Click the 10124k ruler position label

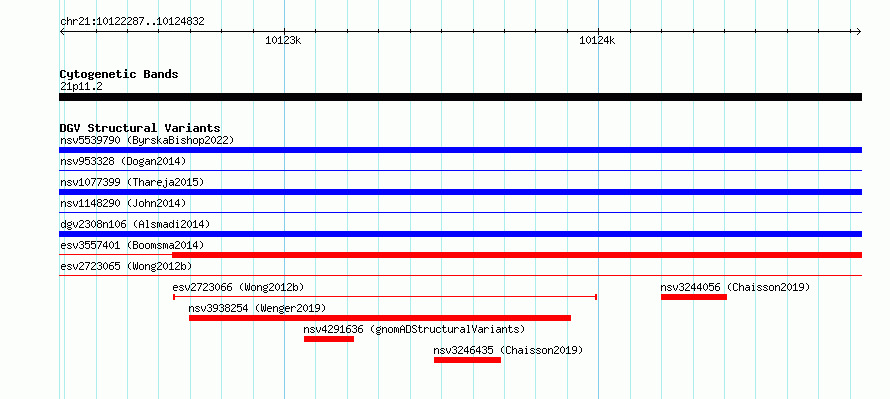coord(597,40)
